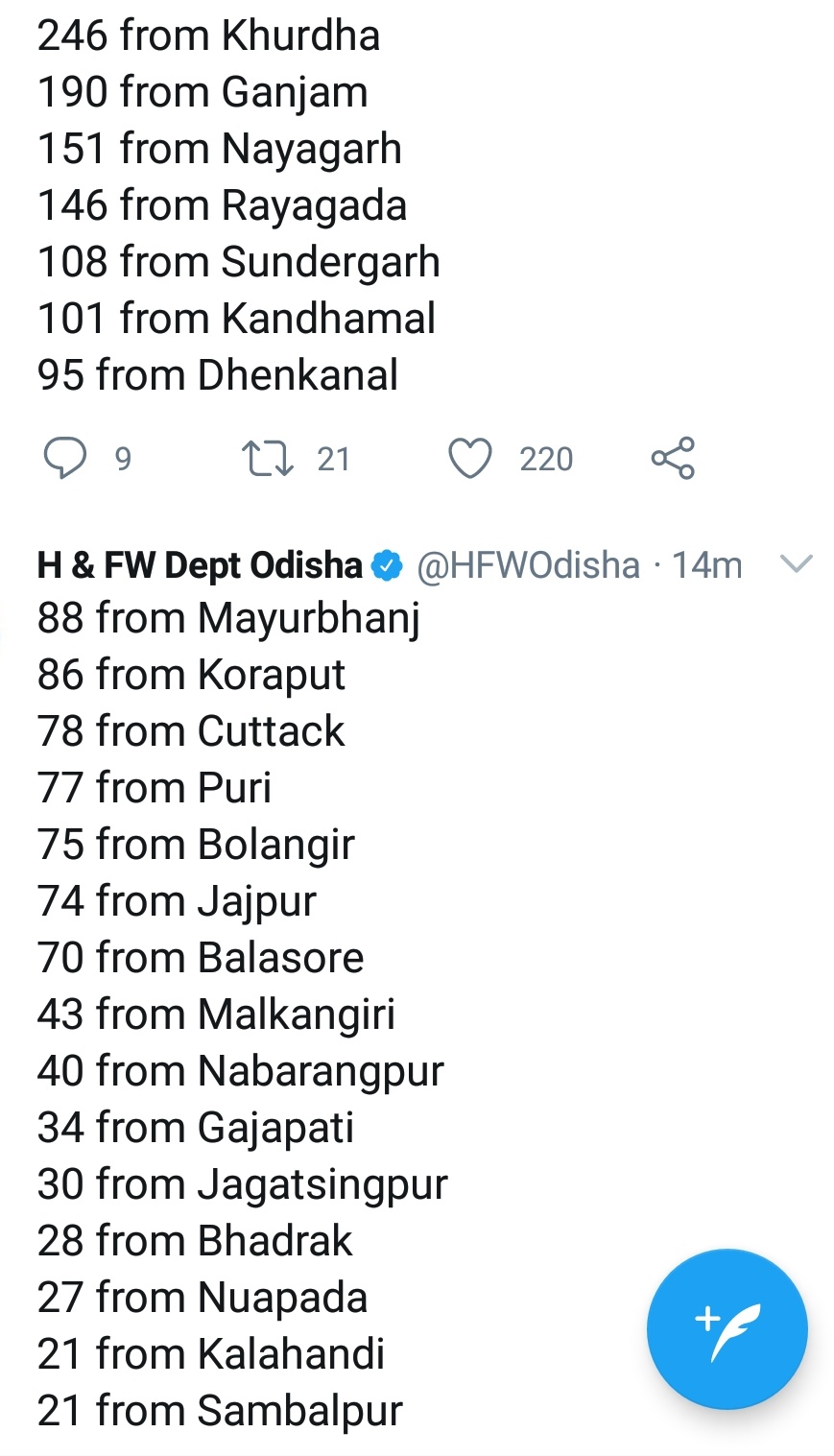This screenshot has height=1456, width=834.
Task: Retweet the district count tweet
Action: (267, 459)
